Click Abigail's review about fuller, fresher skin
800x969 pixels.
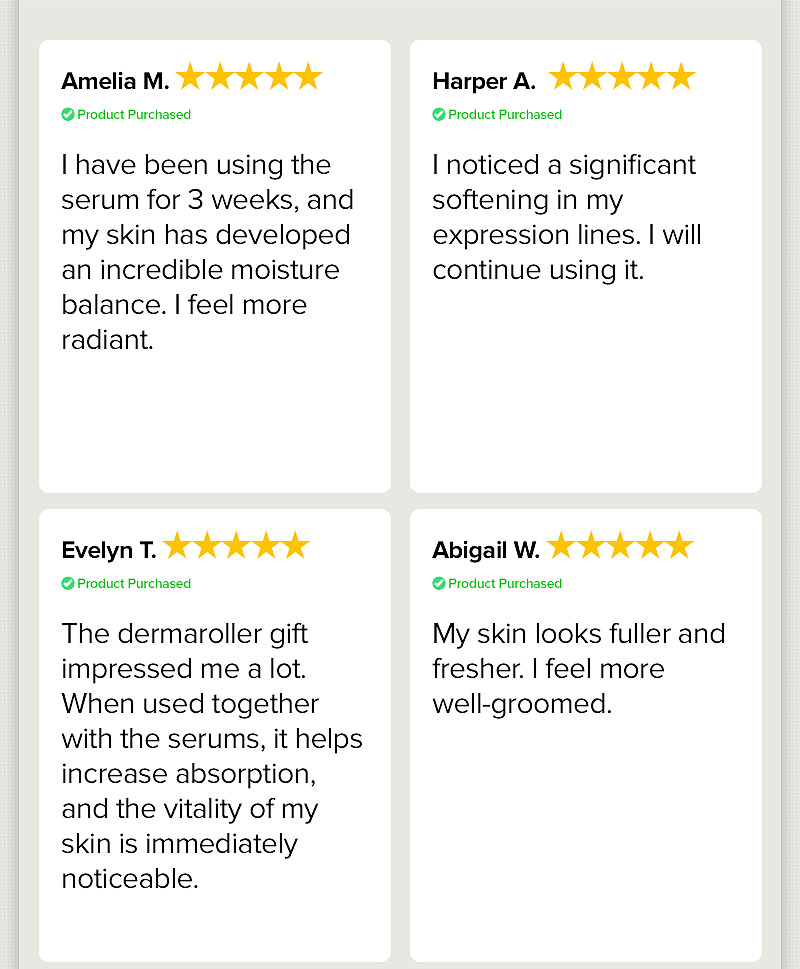click(578, 669)
